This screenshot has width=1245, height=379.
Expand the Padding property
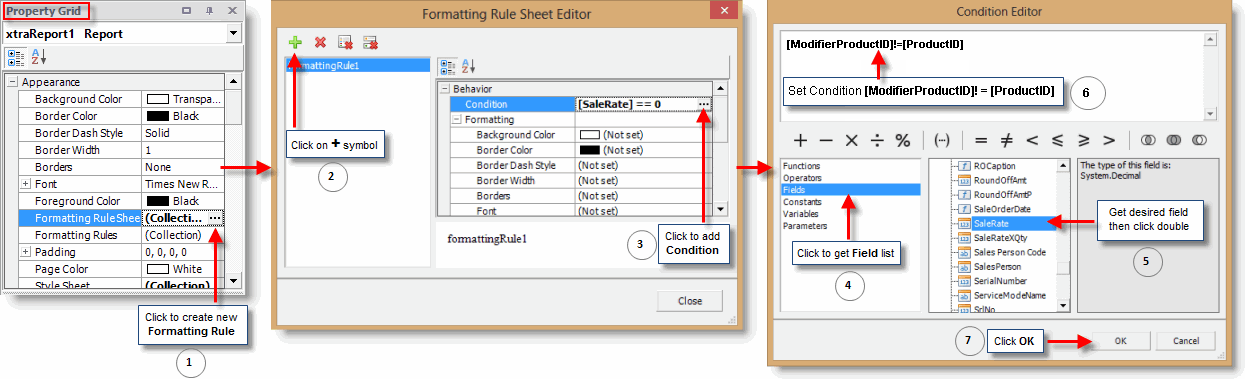[25, 252]
